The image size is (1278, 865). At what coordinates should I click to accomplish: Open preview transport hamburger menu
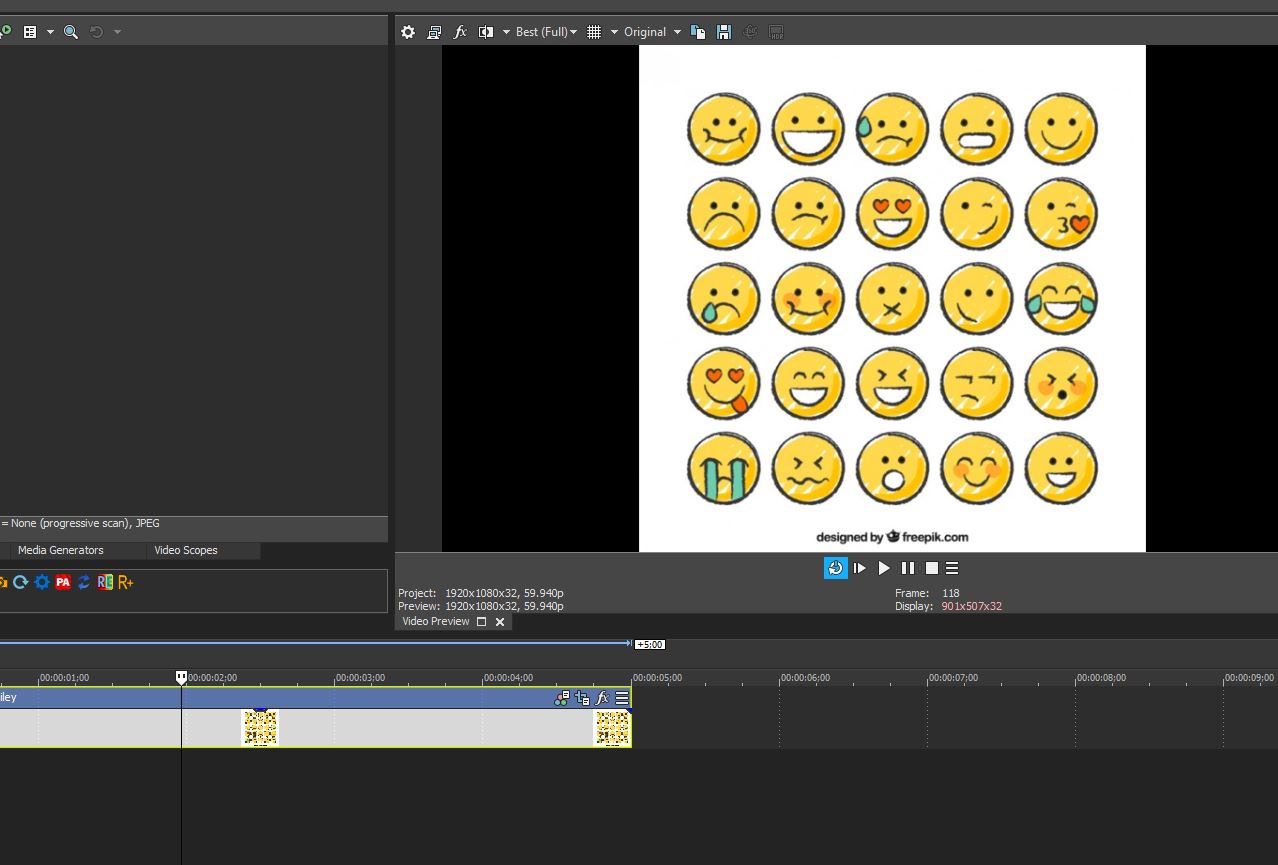952,568
